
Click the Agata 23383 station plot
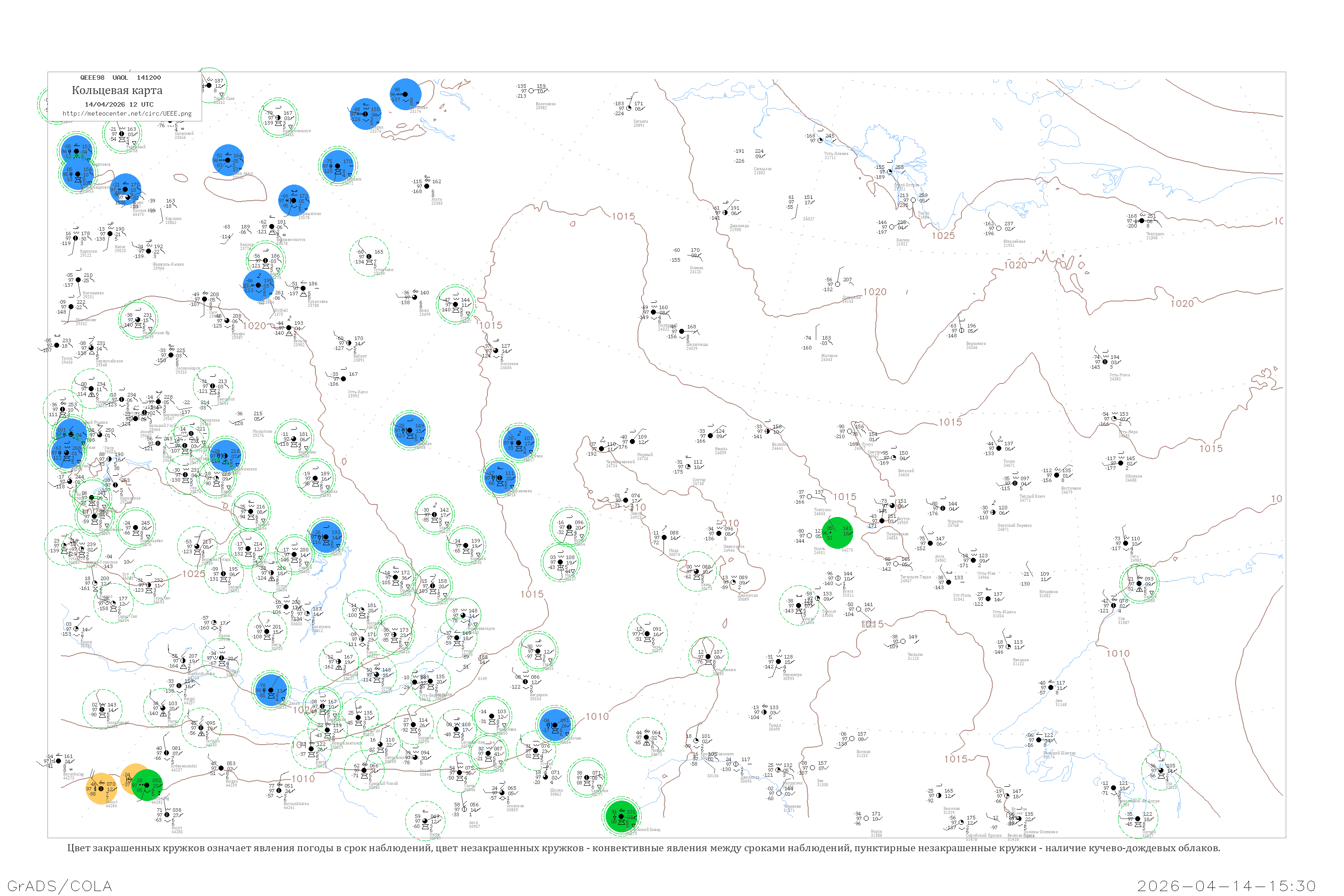coord(426,186)
